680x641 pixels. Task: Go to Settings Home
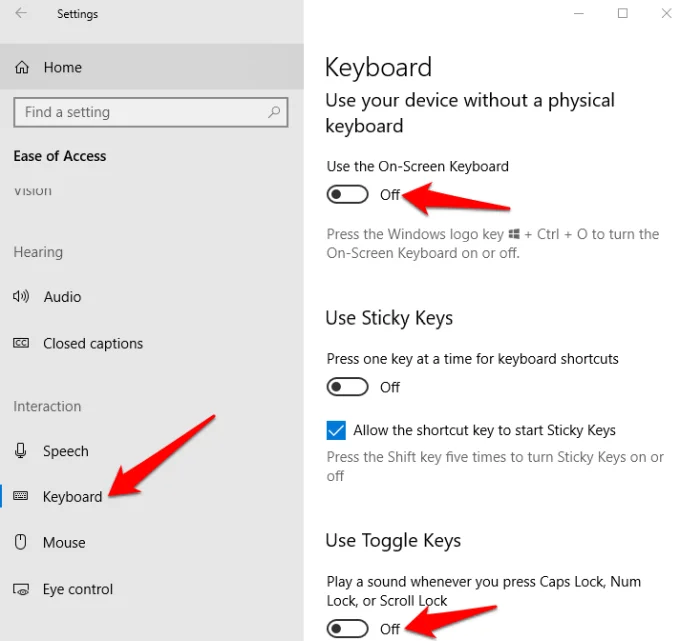62,68
